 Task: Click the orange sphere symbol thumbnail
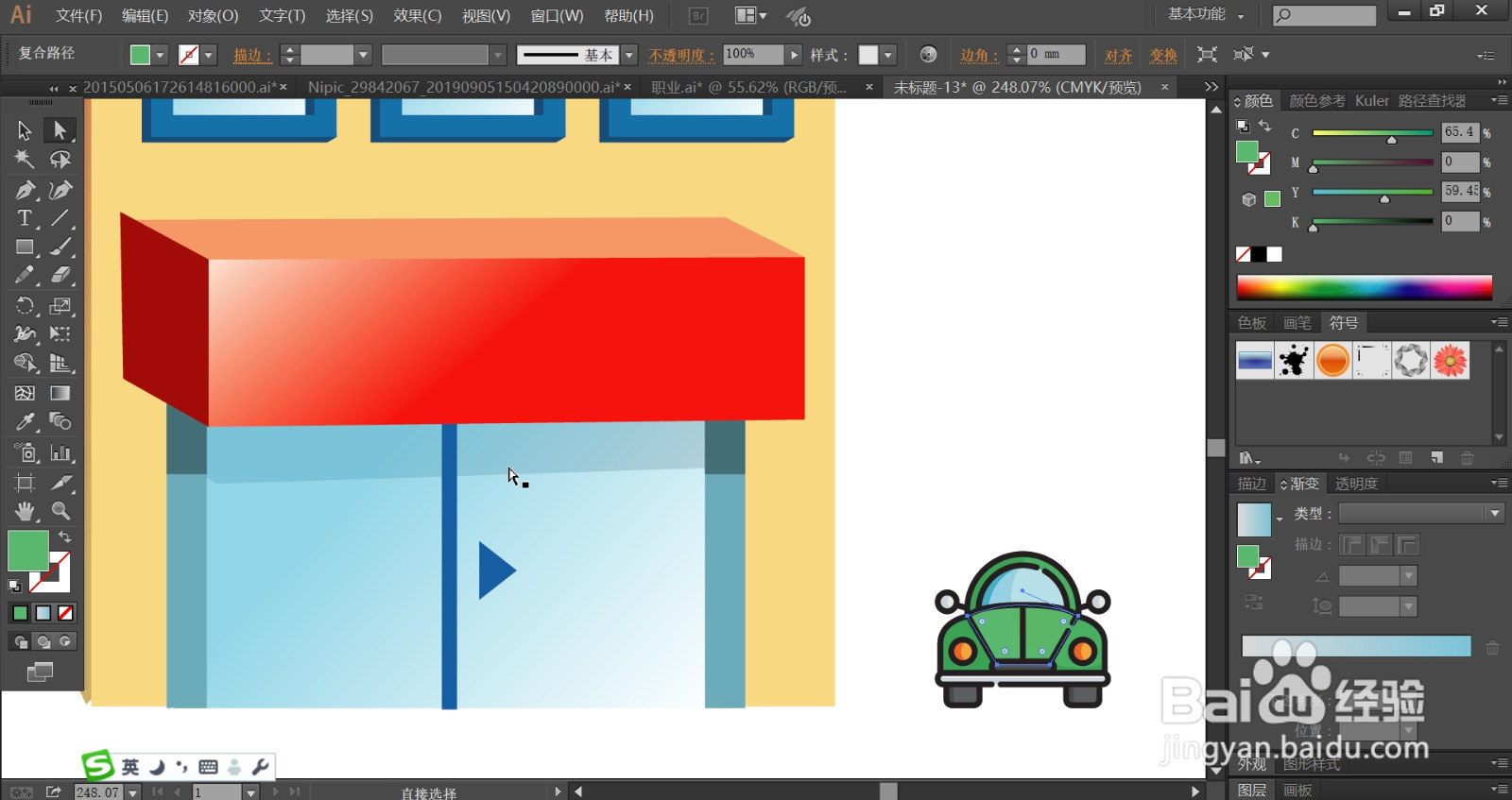click(1332, 361)
